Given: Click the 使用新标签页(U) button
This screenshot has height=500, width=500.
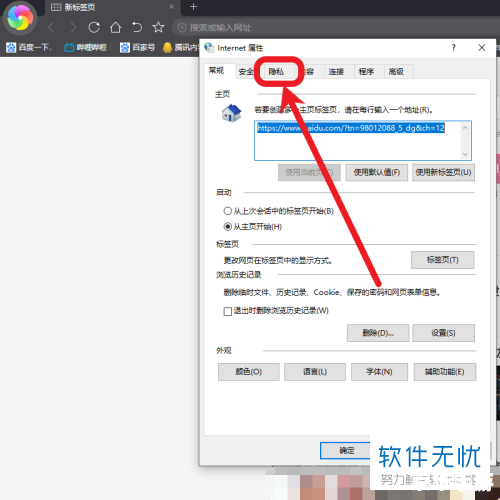Looking at the screenshot, I should [443, 172].
